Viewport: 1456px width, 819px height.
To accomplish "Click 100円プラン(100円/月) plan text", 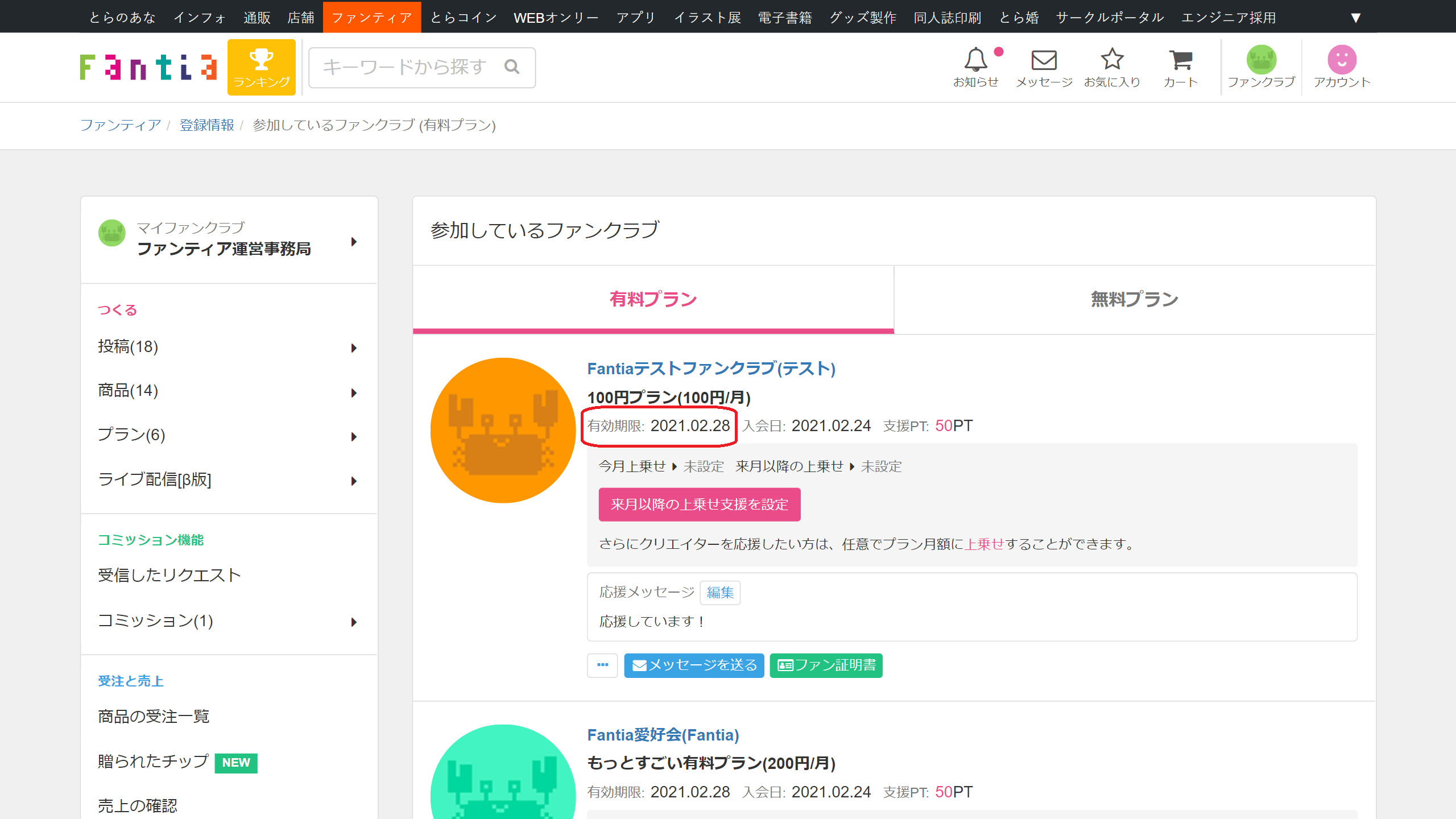I will [669, 398].
